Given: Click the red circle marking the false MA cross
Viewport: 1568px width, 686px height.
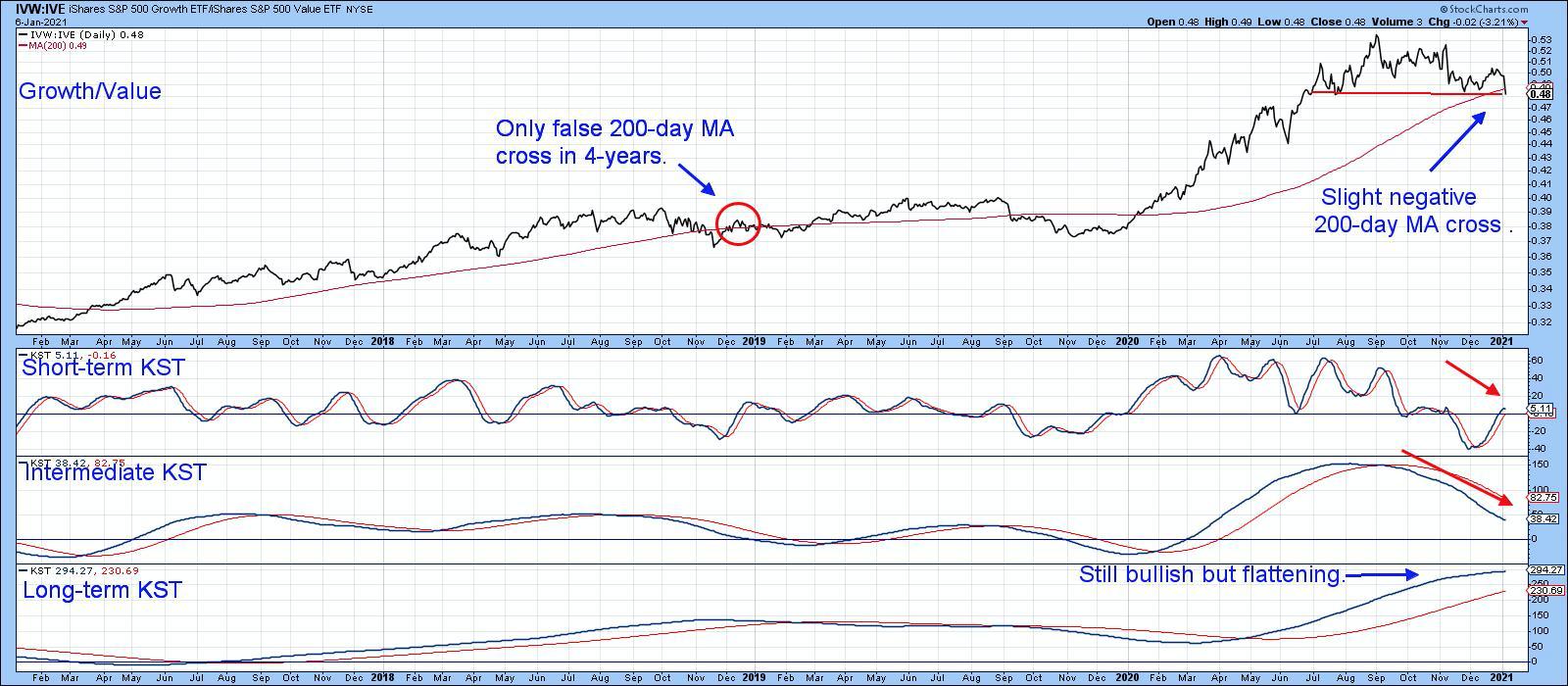Looking at the screenshot, I should pyautogui.click(x=738, y=223).
